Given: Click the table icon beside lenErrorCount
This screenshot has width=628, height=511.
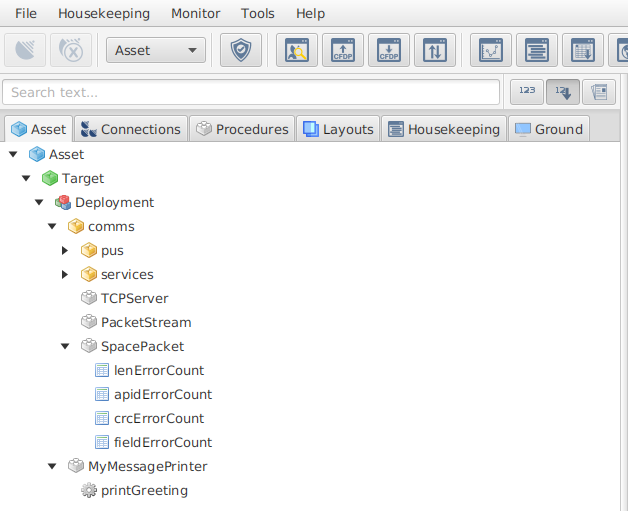Looking at the screenshot, I should tap(102, 370).
